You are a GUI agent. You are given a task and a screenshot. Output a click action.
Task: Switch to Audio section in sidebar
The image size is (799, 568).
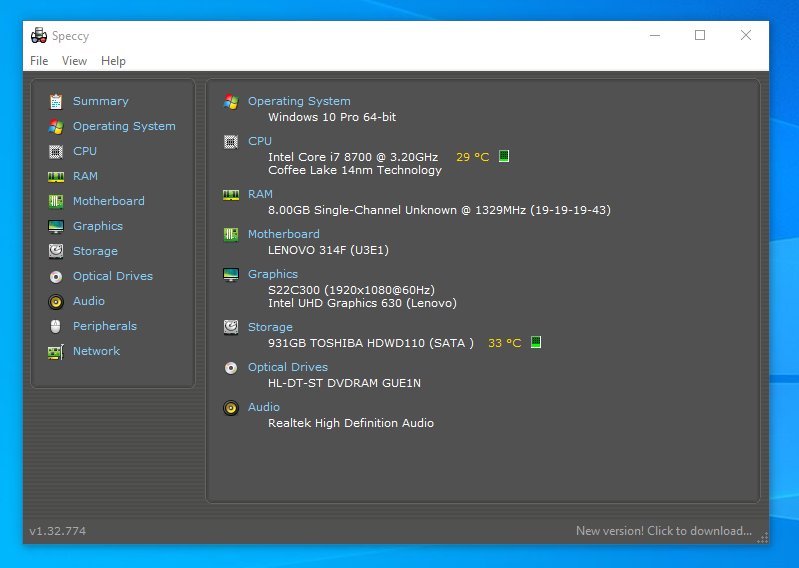coord(89,301)
